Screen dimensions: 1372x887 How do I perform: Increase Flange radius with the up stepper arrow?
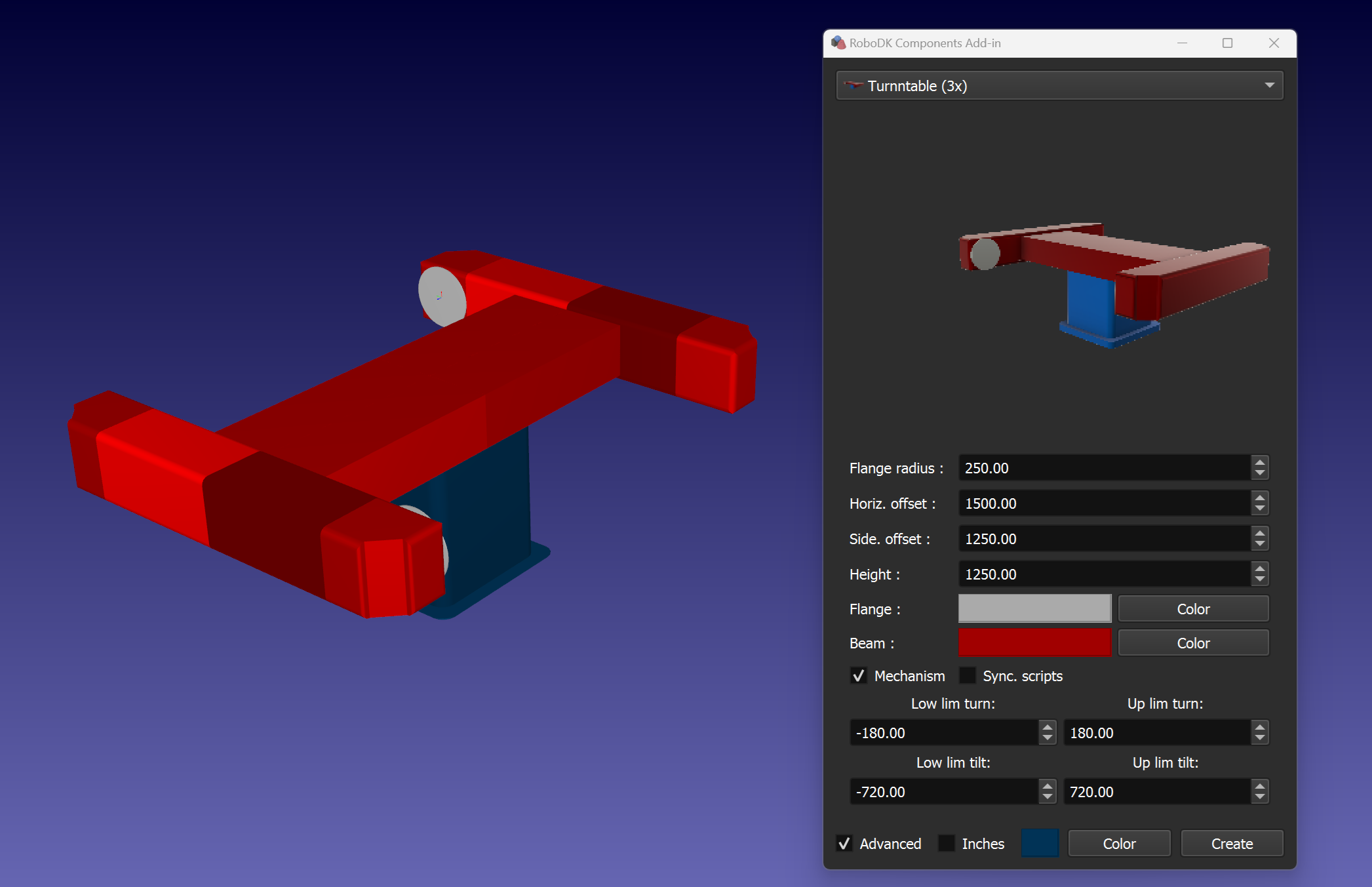pos(1259,463)
